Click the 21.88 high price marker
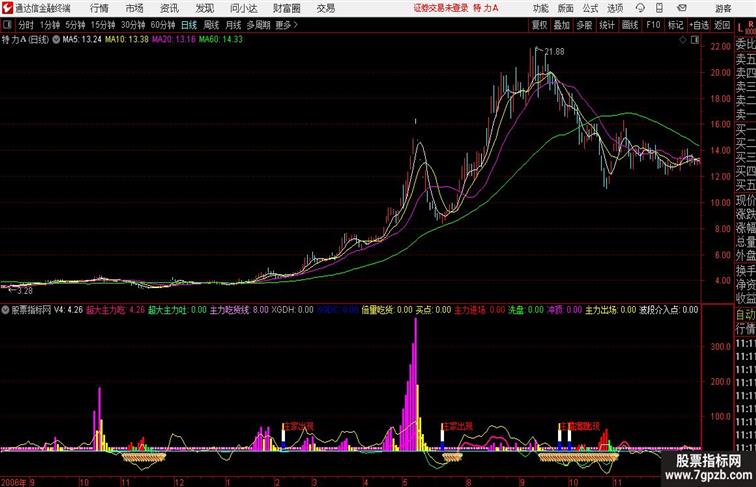756x487 pixels. click(x=554, y=52)
